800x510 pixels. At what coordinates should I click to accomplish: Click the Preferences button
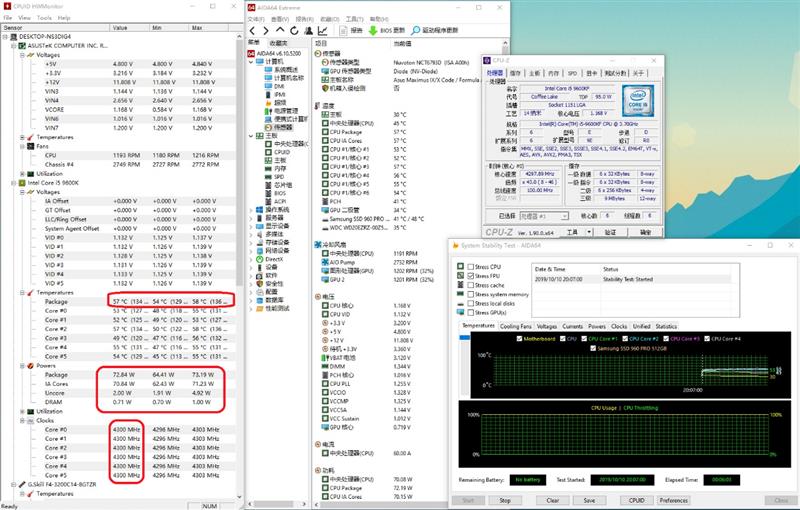click(673, 500)
